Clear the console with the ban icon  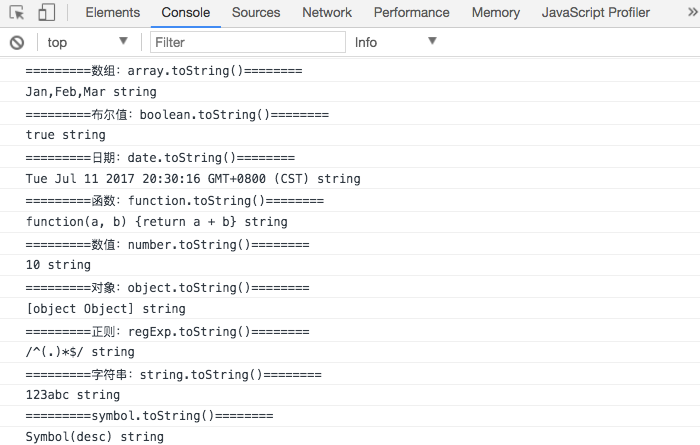click(17, 43)
